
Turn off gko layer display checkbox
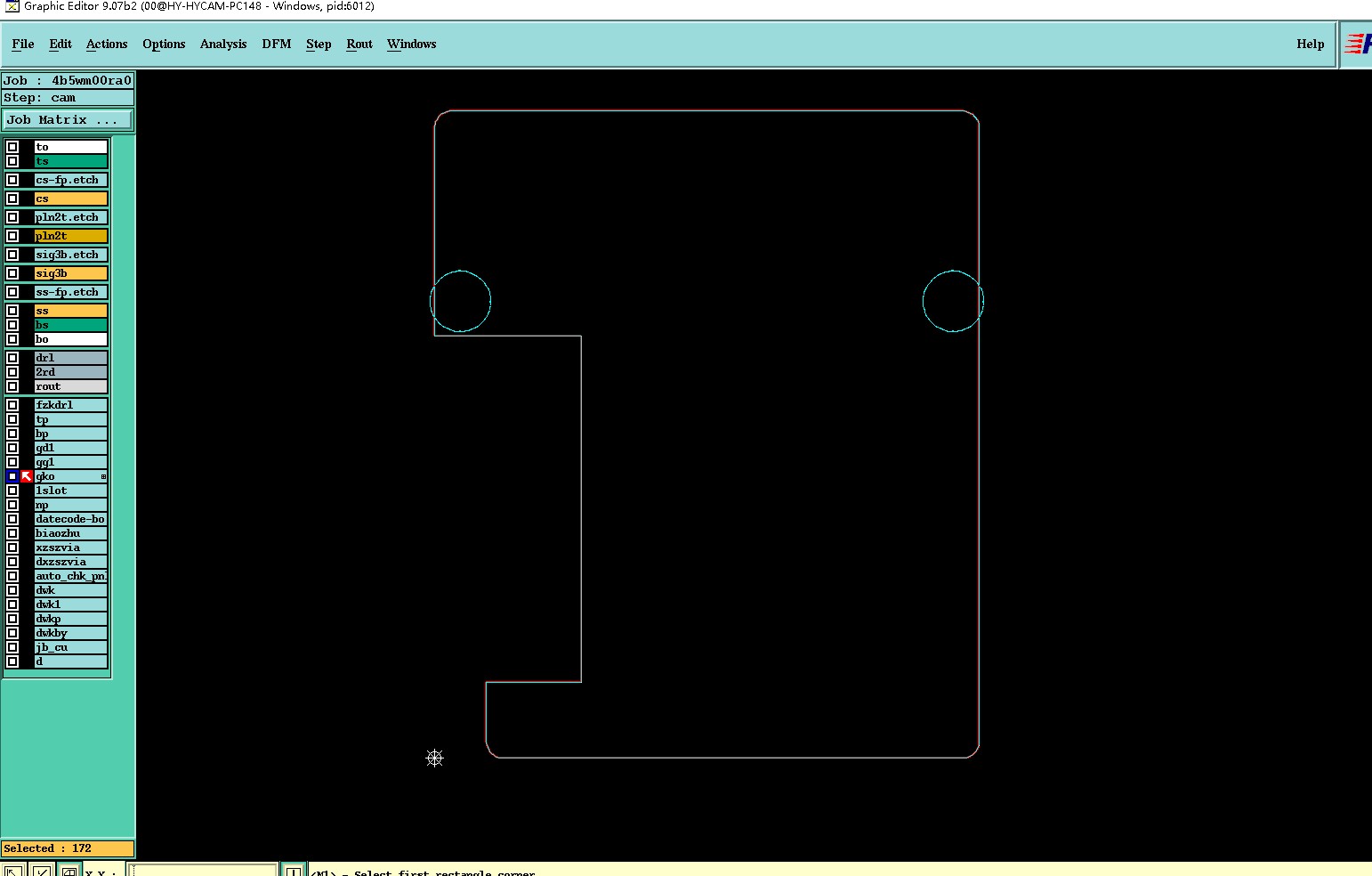point(12,476)
